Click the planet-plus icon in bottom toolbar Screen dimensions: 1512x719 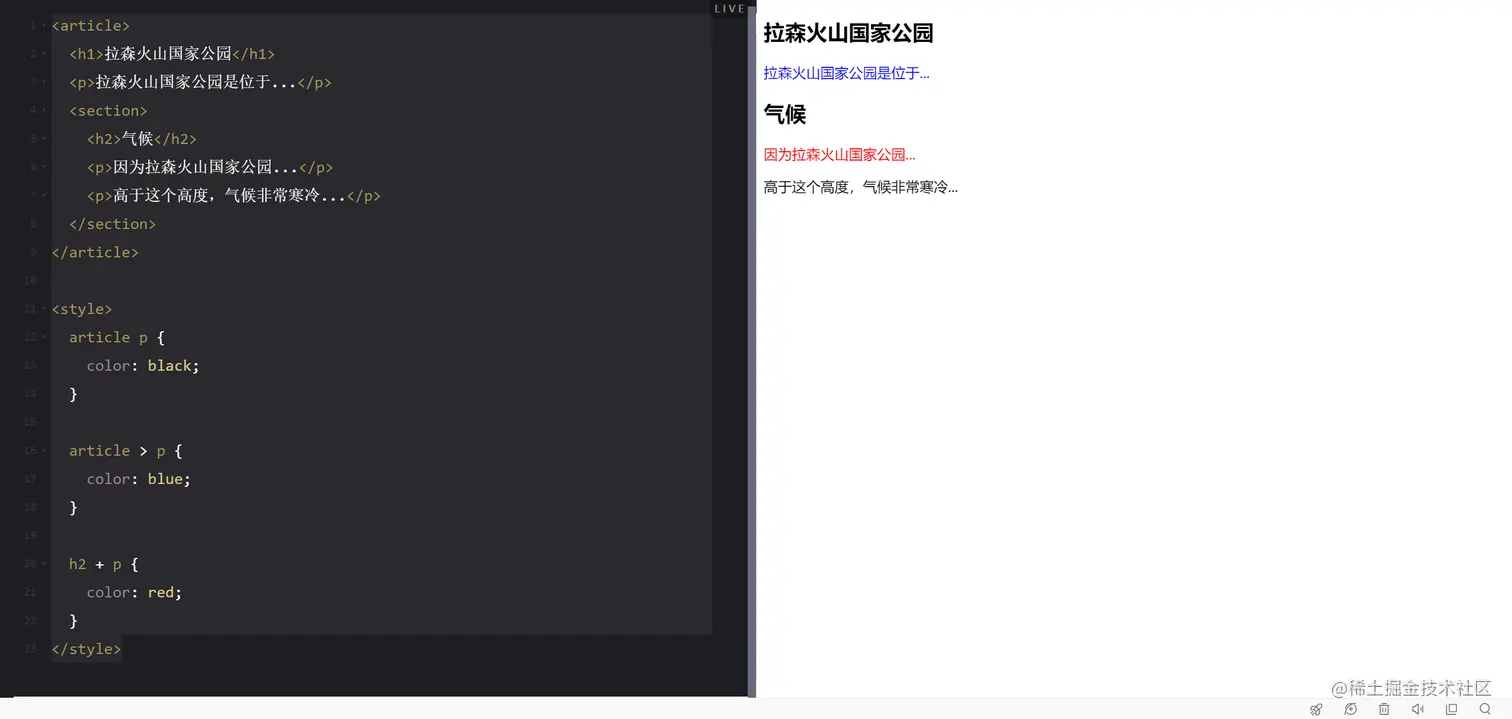point(1350,709)
